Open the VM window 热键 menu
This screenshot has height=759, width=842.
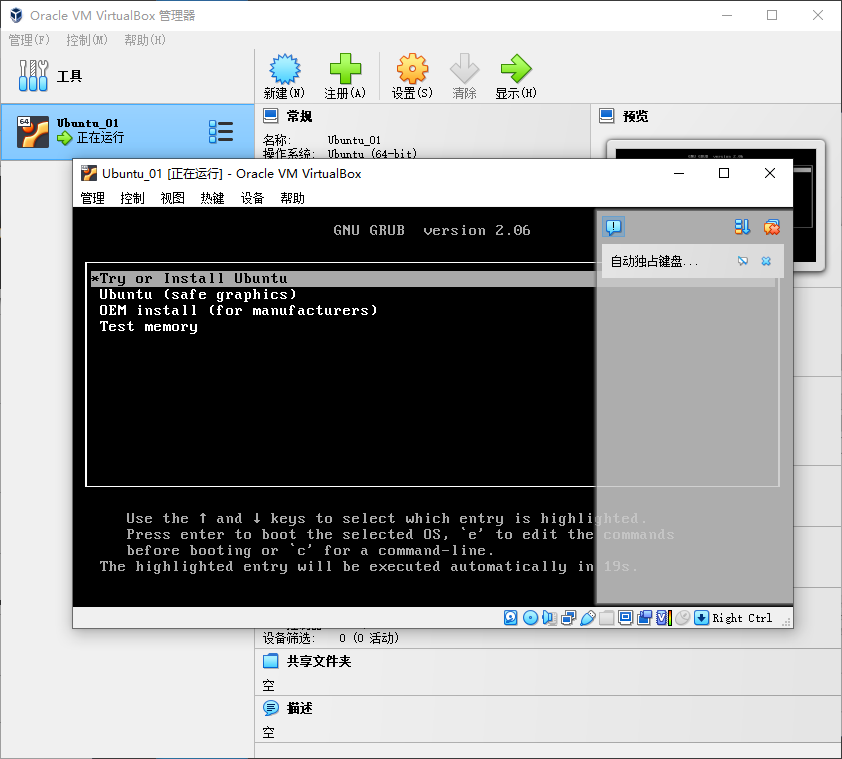click(x=212, y=198)
